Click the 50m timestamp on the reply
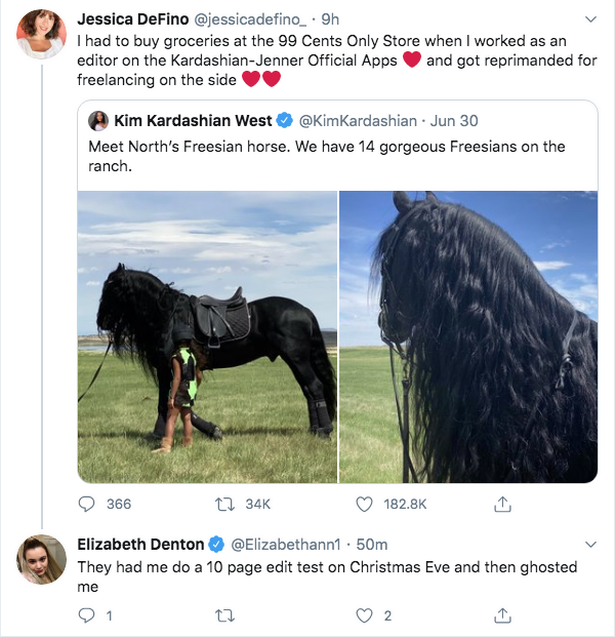This screenshot has width=615, height=637. [x=373, y=544]
